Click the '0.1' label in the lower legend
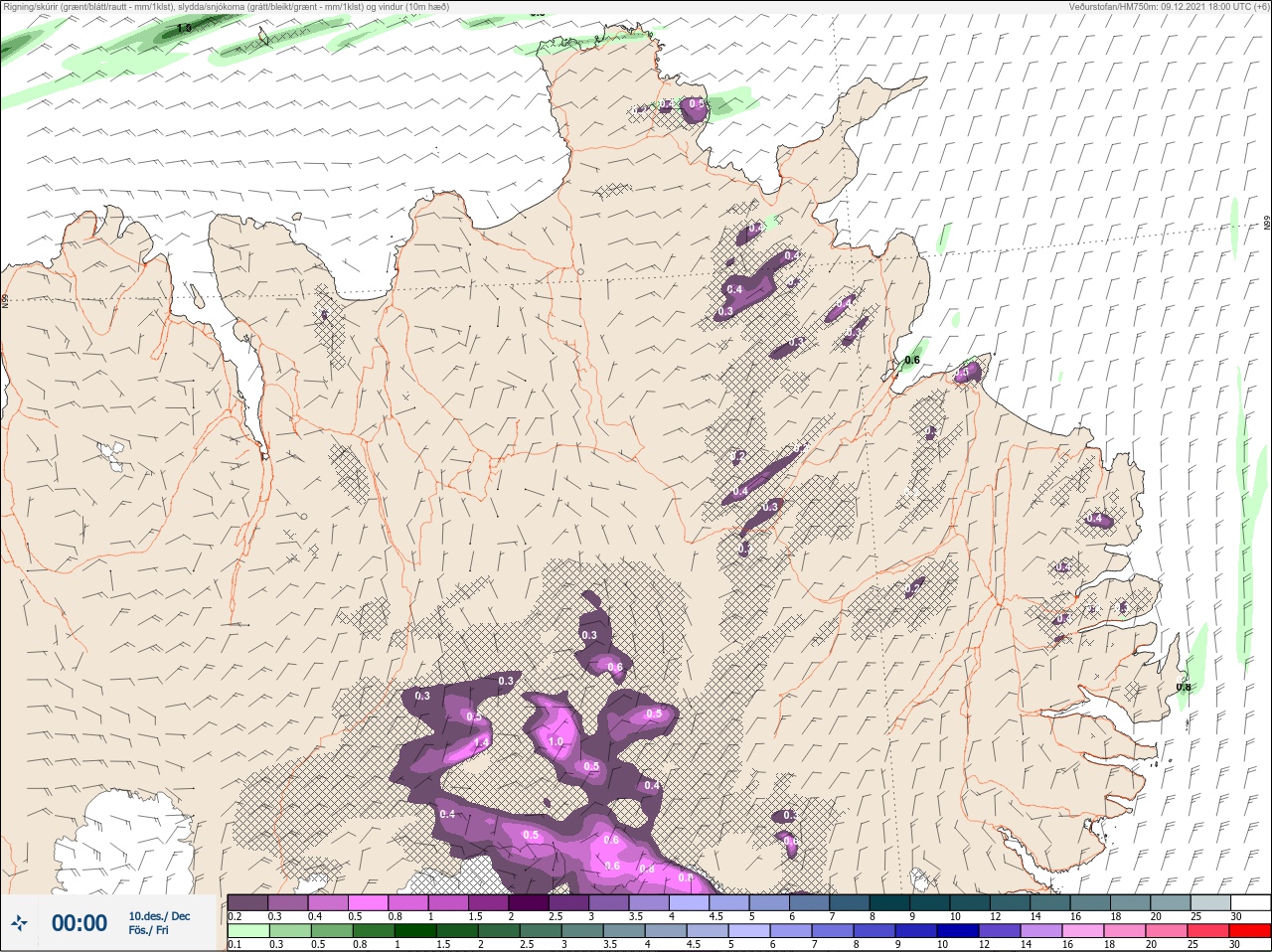Screen dimensions: 1272x952 (x=235, y=945)
